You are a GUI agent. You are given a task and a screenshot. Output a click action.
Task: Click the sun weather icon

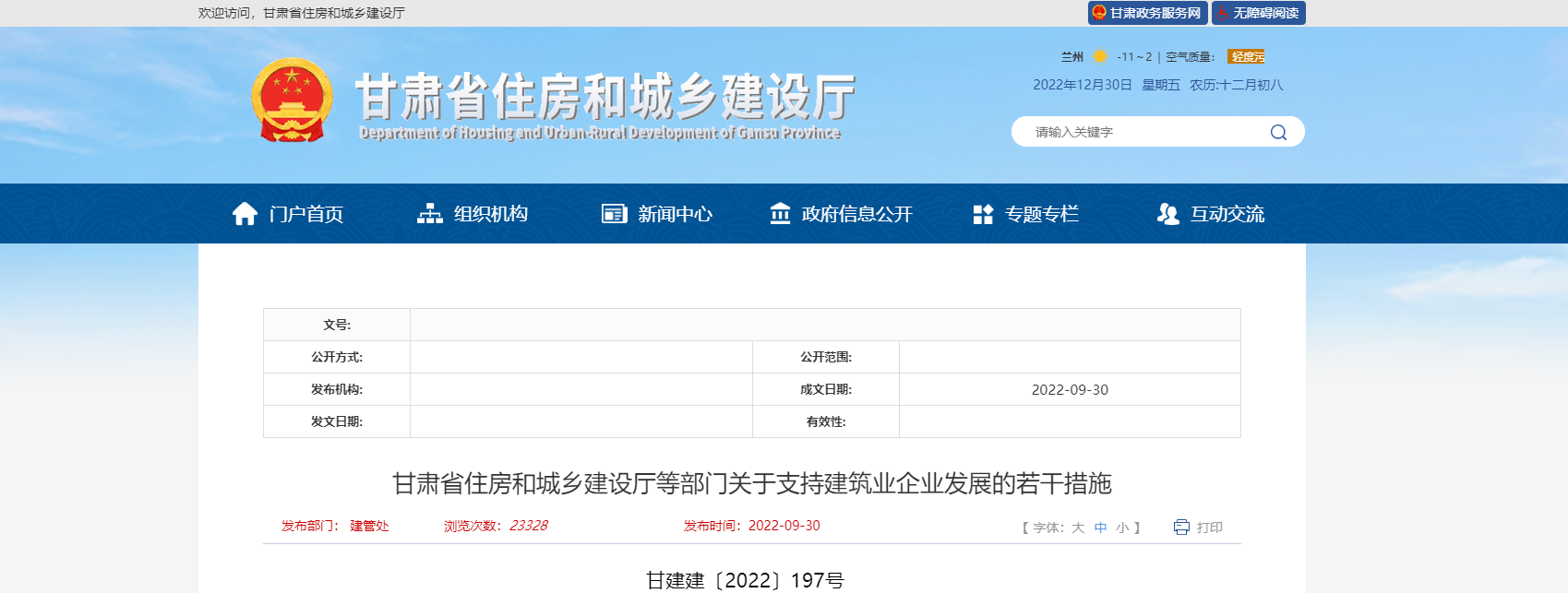click(1099, 57)
